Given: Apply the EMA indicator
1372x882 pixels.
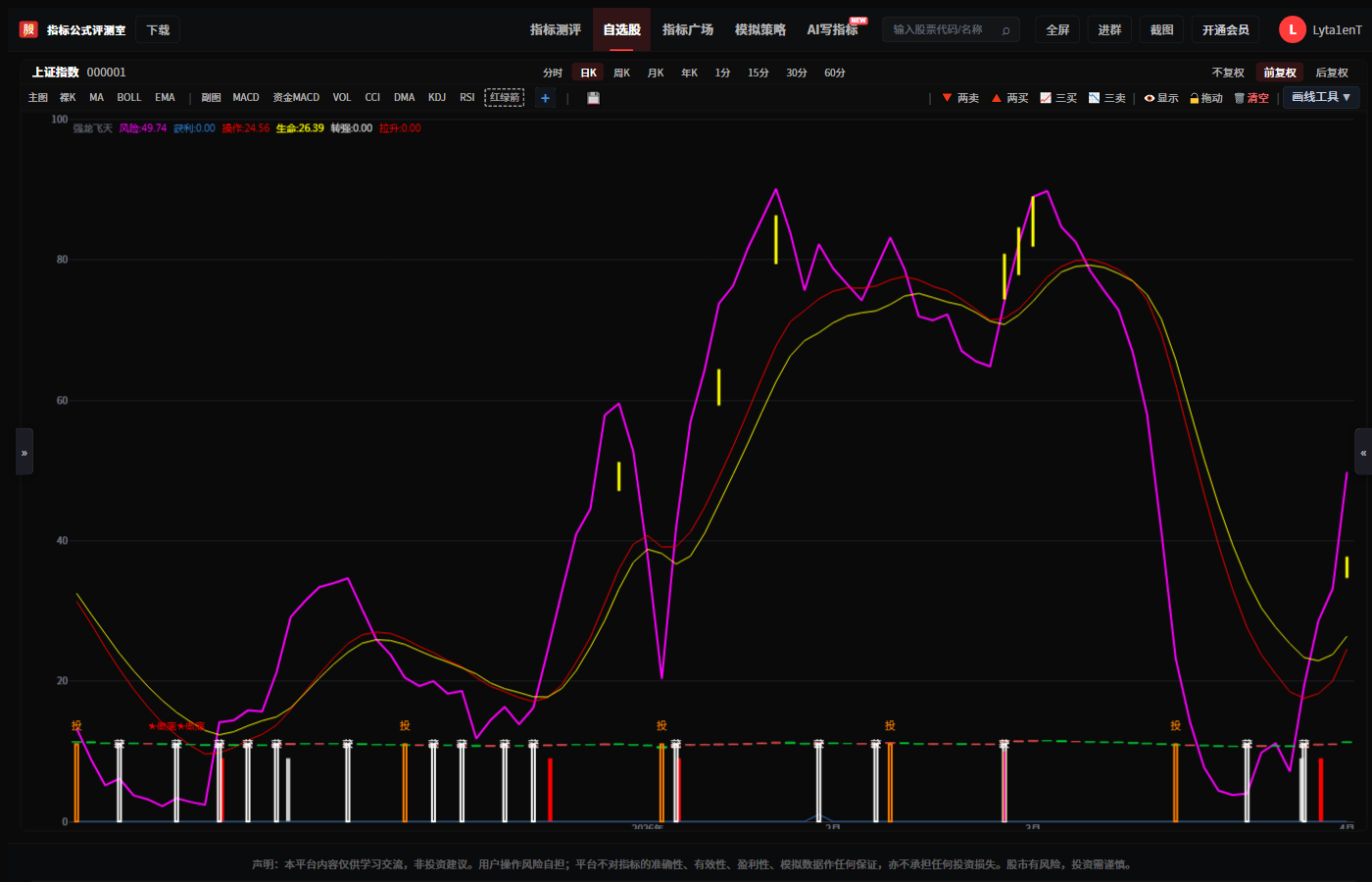Looking at the screenshot, I should pyautogui.click(x=165, y=98).
